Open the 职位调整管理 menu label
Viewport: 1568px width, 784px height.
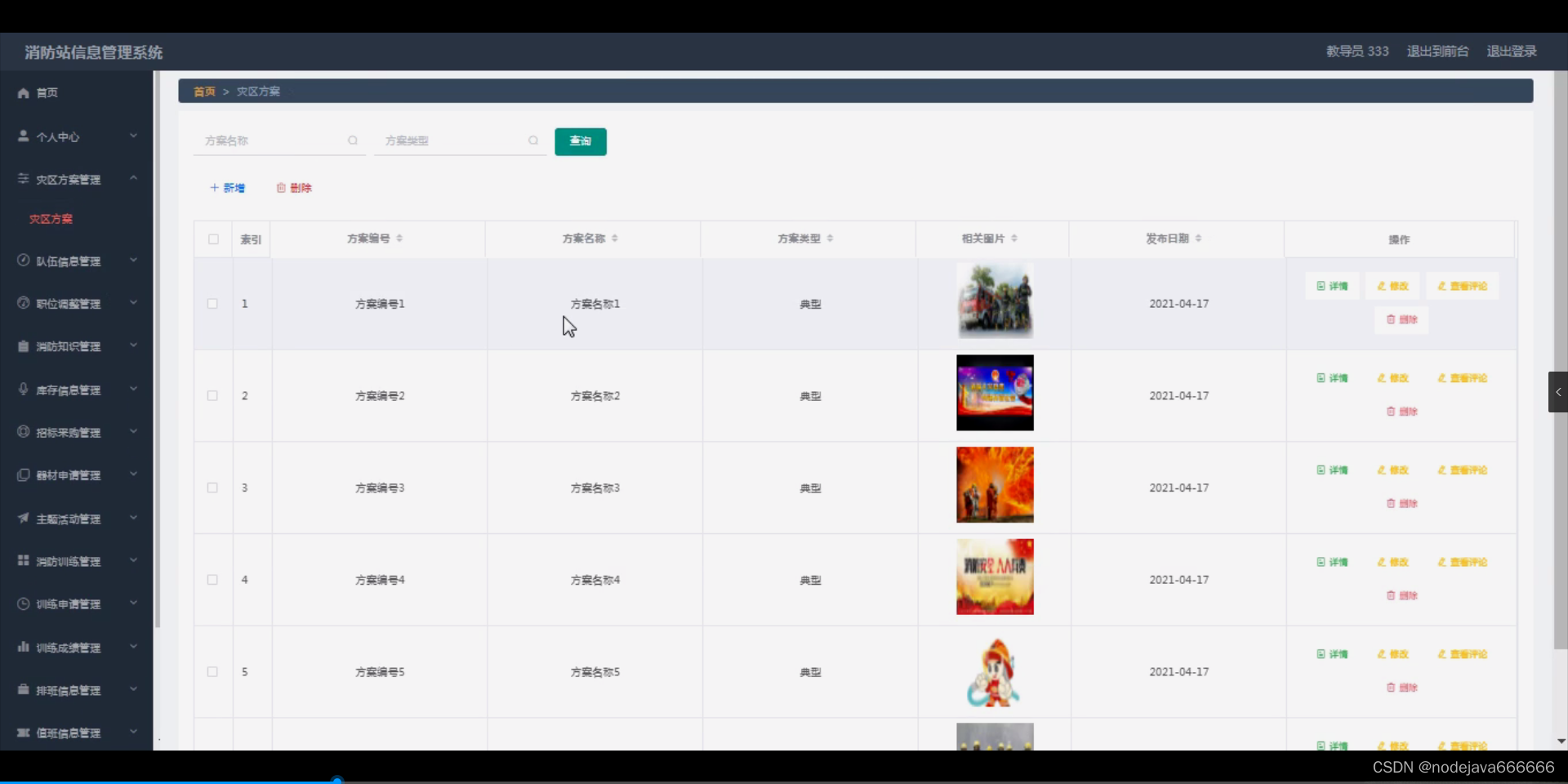tap(69, 304)
